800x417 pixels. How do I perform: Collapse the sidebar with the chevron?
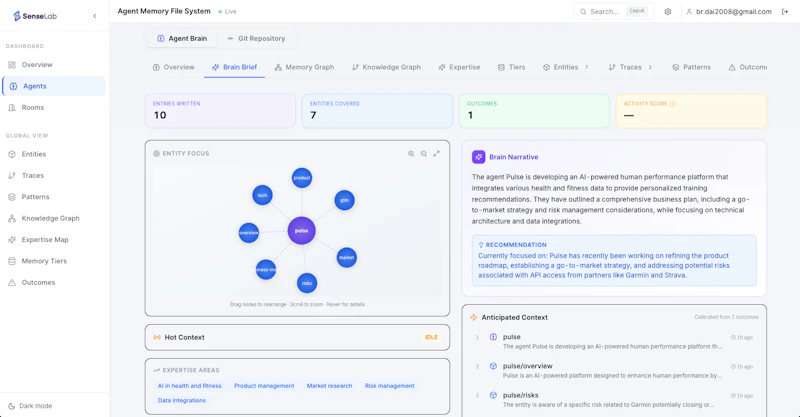click(95, 16)
